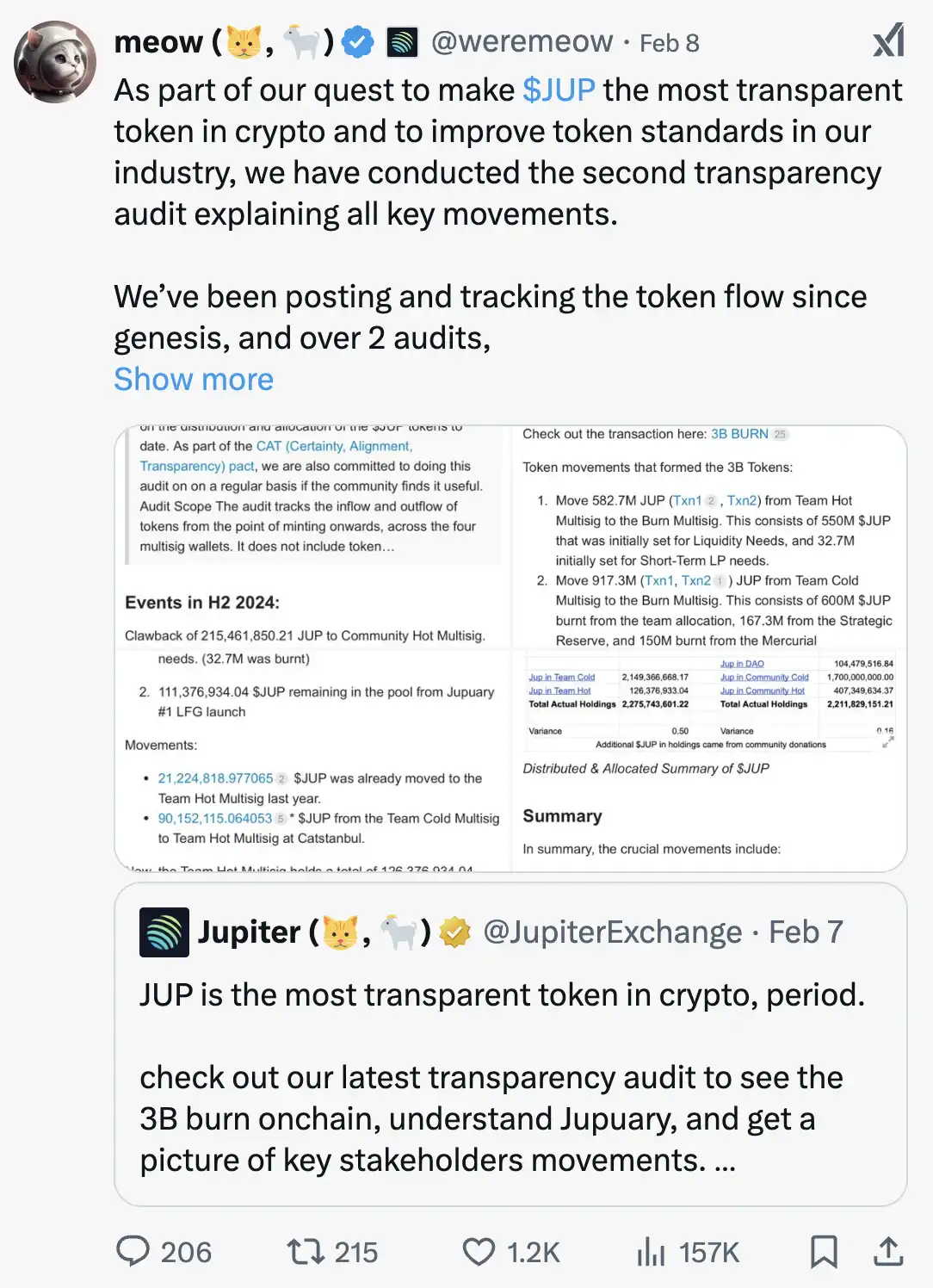
Task: Click the reply count showing 206
Action: (x=185, y=1253)
